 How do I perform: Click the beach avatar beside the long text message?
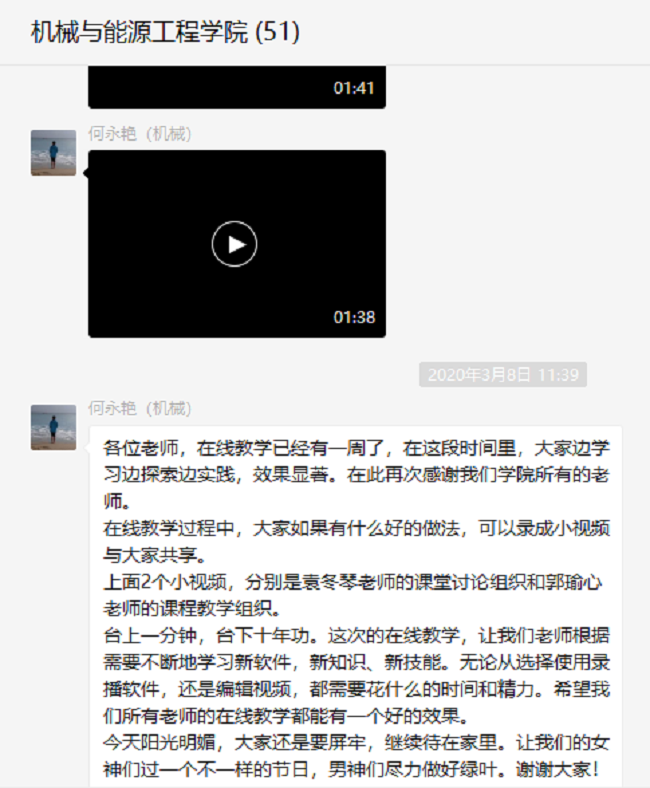point(53,427)
